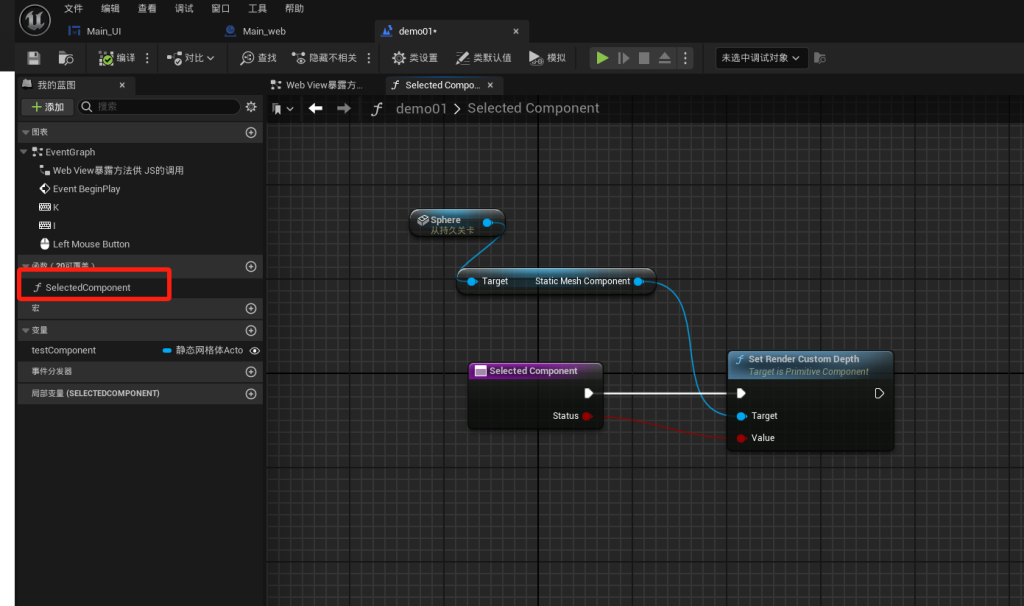Open the My Blueprint panel settings gear
The height and width of the screenshot is (606, 1024).
click(x=251, y=107)
